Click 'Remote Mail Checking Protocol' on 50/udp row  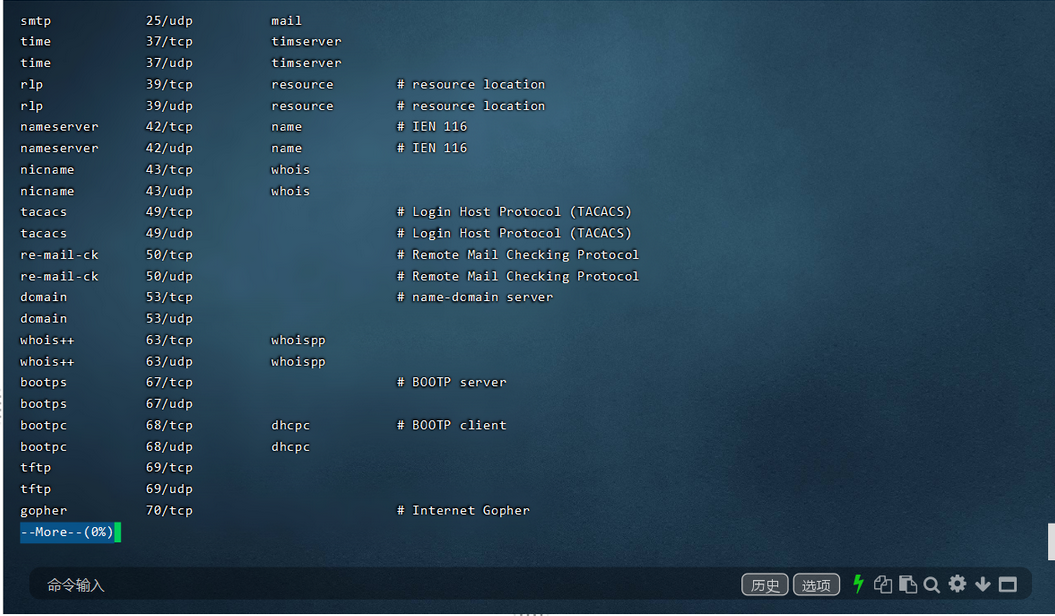(x=525, y=276)
